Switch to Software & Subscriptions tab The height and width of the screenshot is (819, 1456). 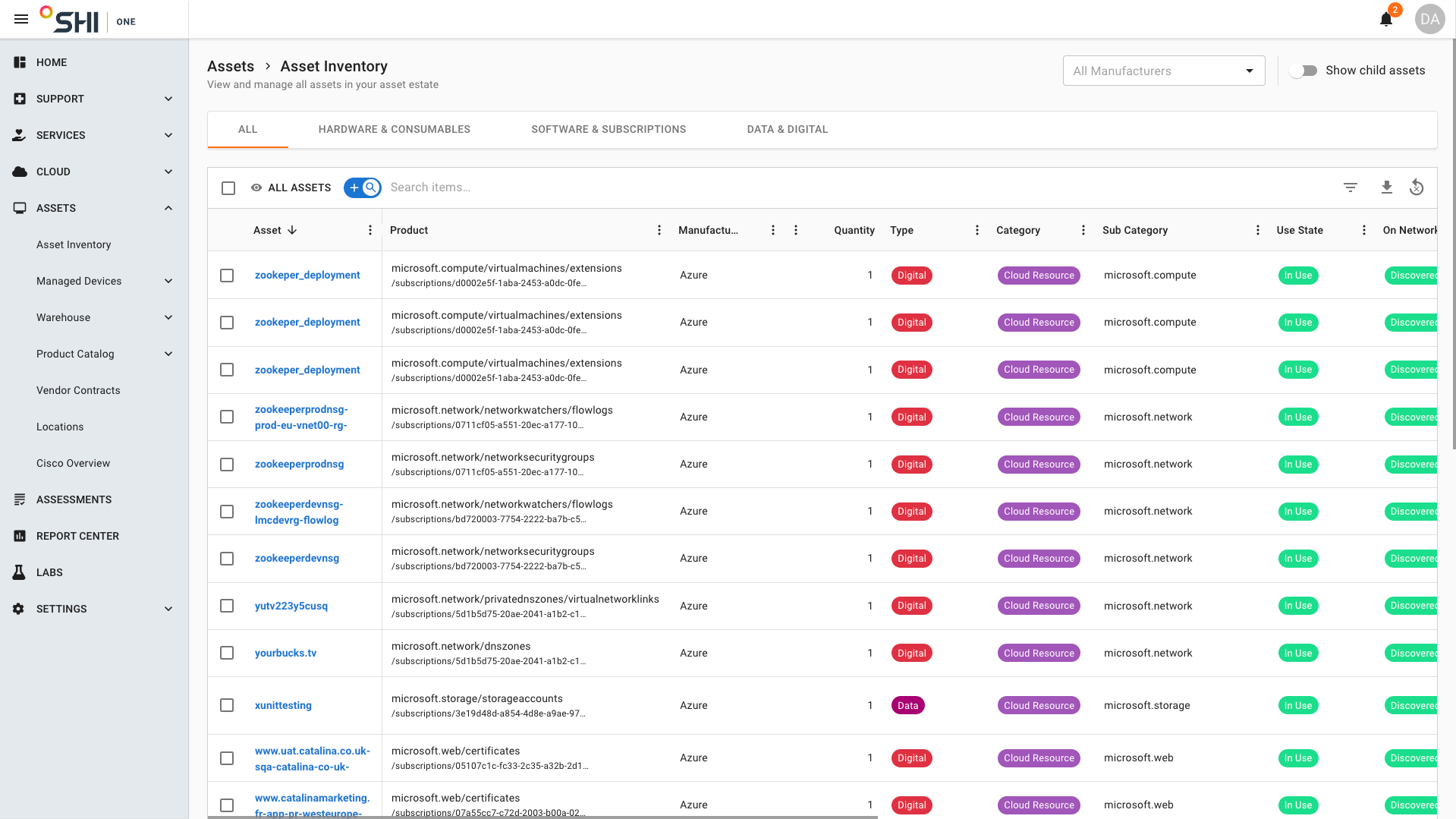608,129
